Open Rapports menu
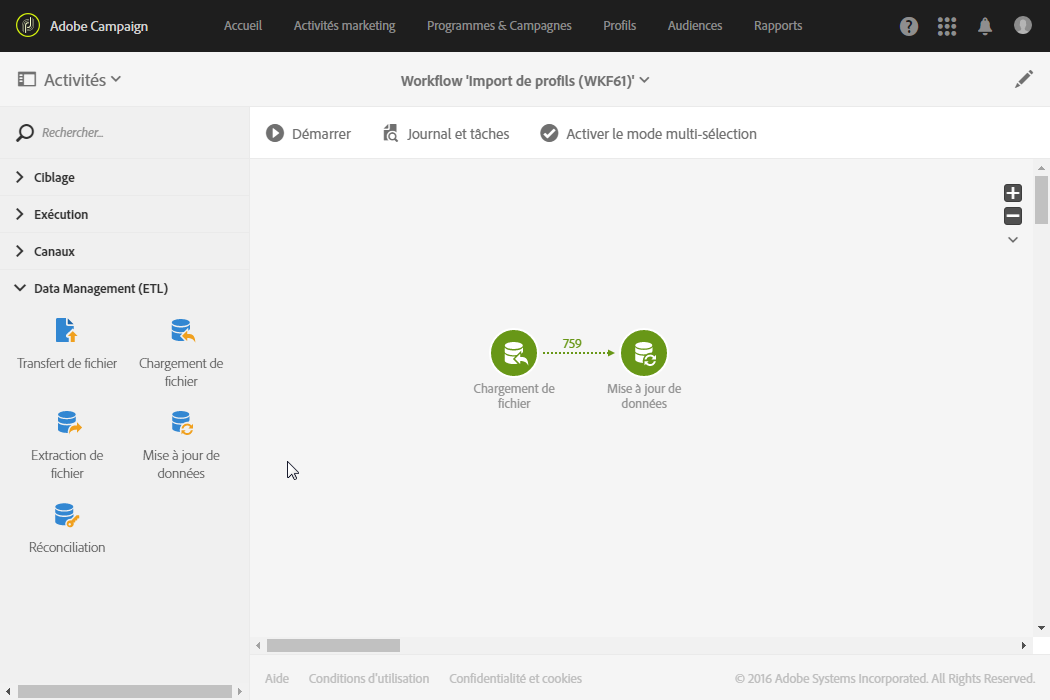 (x=777, y=25)
